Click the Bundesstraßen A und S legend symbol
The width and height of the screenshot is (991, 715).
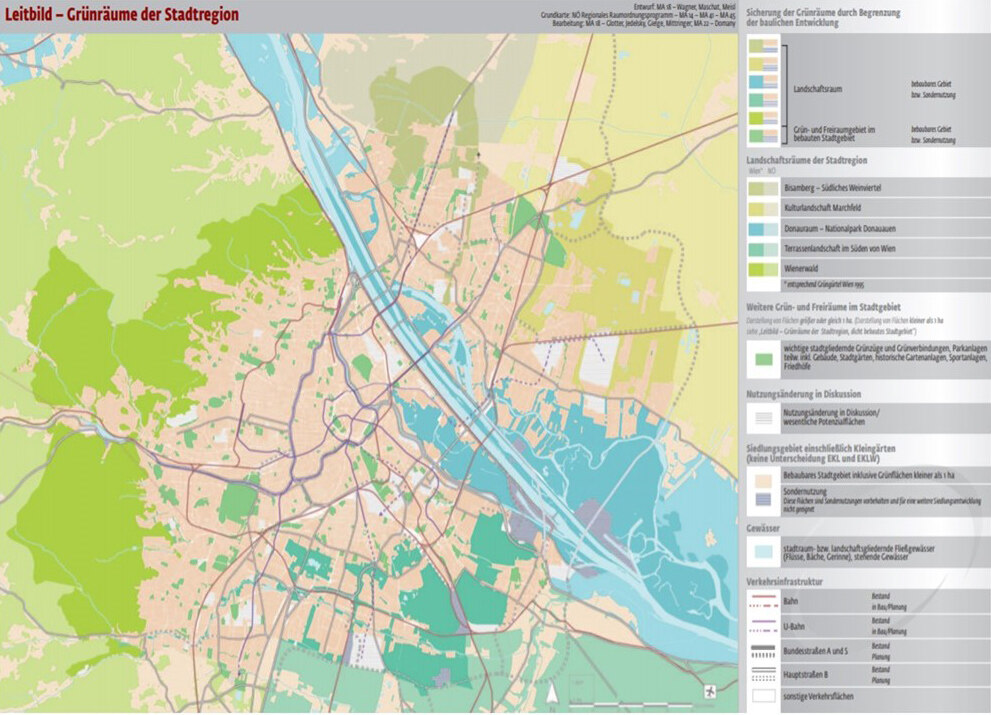[x=765, y=650]
